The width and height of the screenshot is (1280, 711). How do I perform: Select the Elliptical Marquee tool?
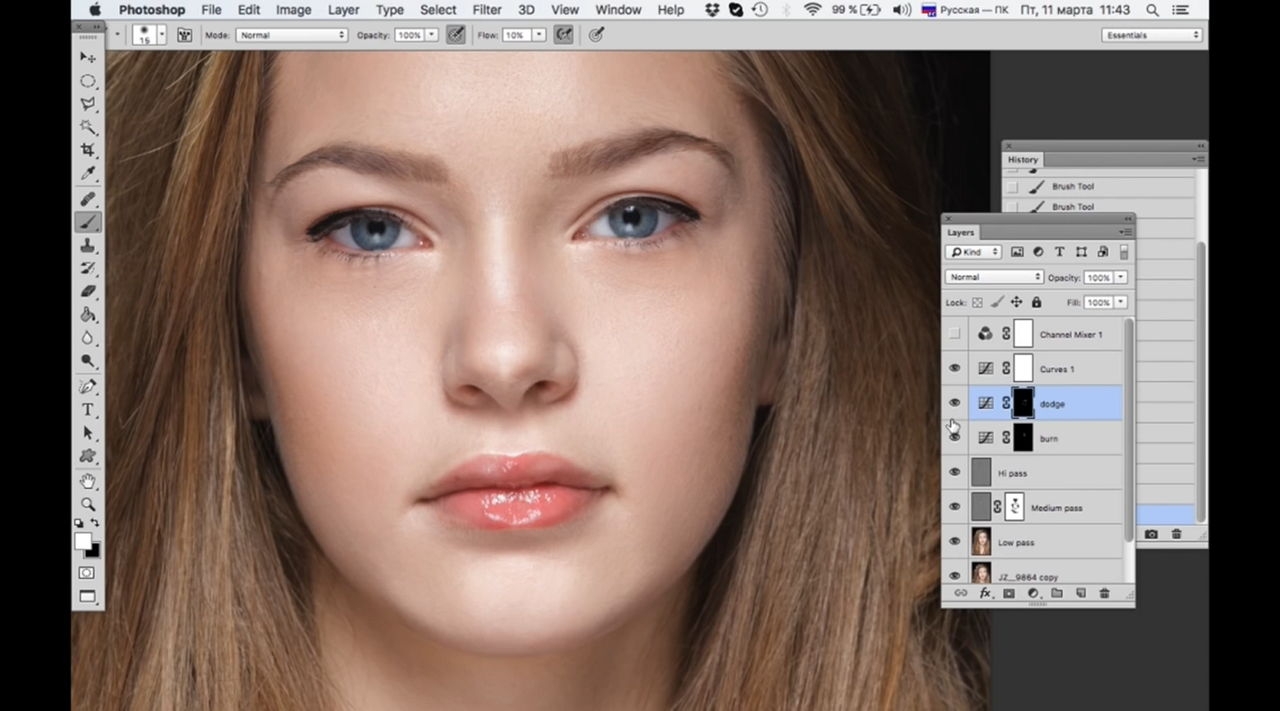click(88, 81)
